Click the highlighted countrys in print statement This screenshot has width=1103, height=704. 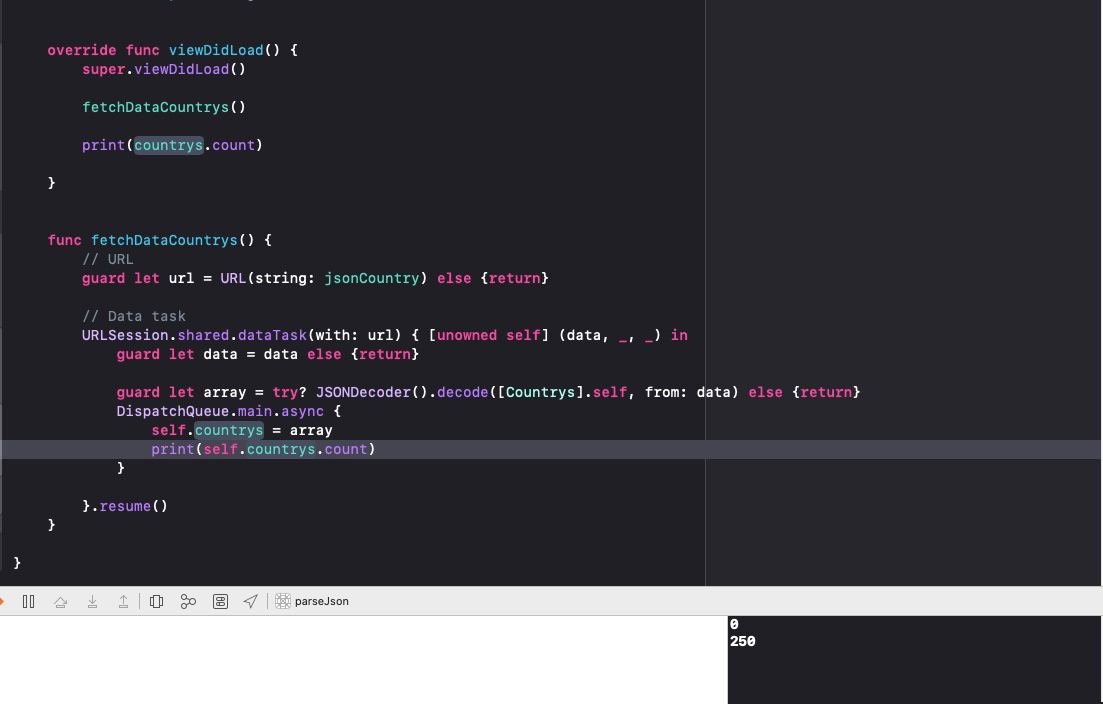169,146
